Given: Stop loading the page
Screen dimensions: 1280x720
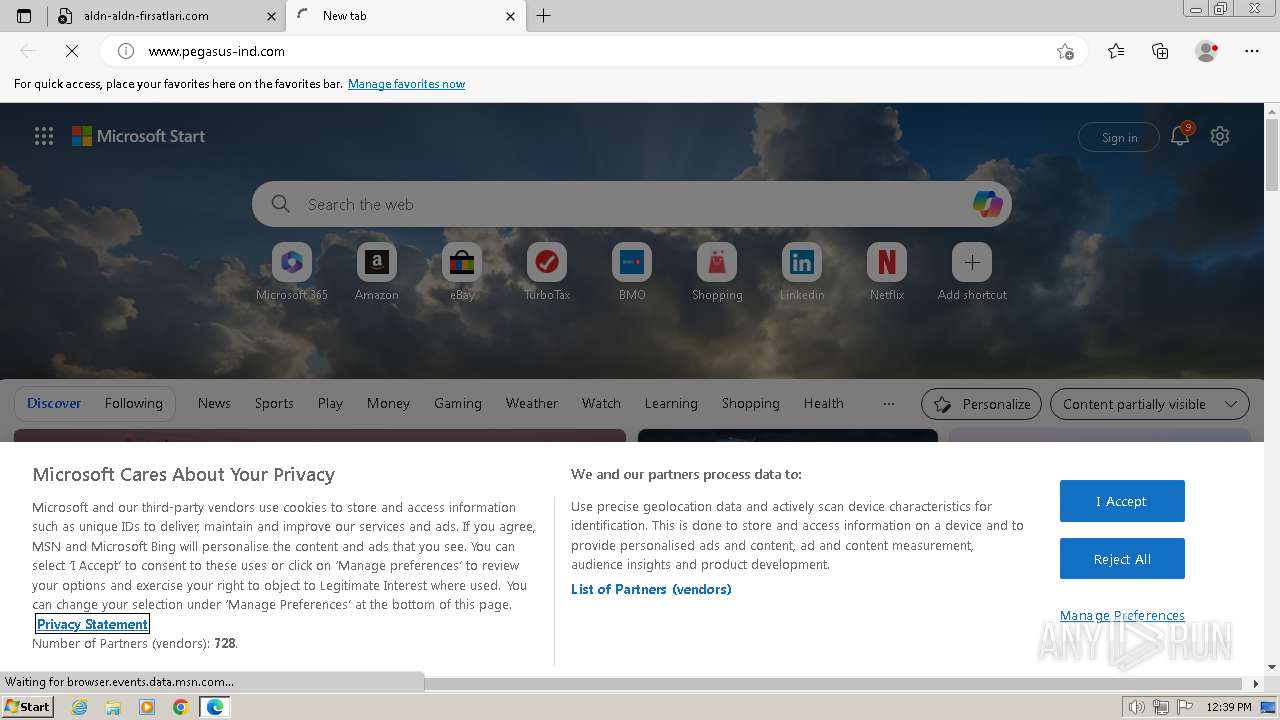Looking at the screenshot, I should (x=71, y=51).
